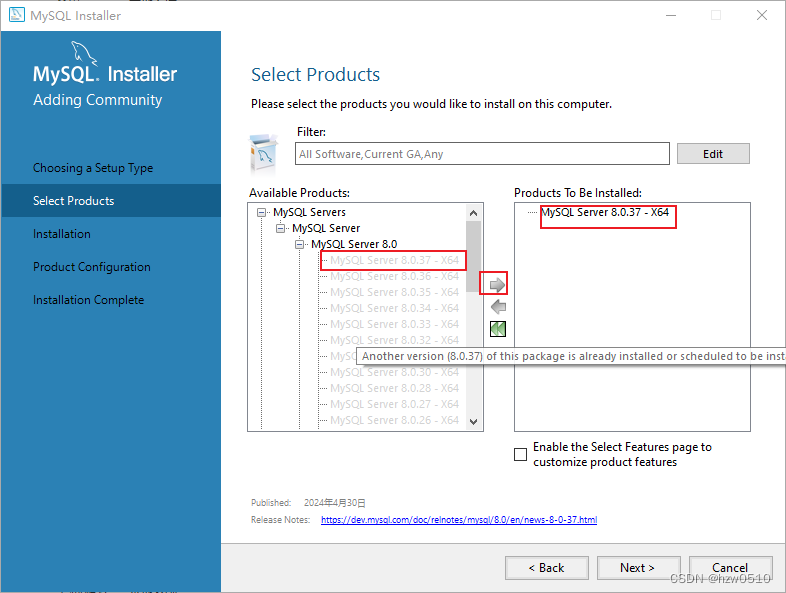Minimize the MySQL Installer window
Image resolution: width=786 pixels, height=593 pixels.
671,15
